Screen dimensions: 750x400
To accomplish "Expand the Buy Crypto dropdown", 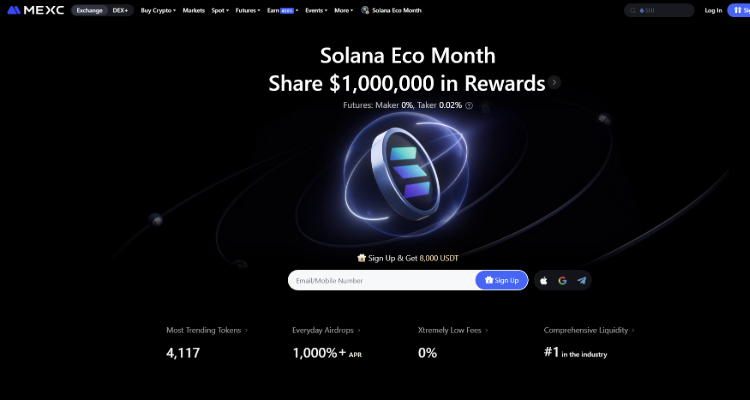I will pyautogui.click(x=158, y=10).
